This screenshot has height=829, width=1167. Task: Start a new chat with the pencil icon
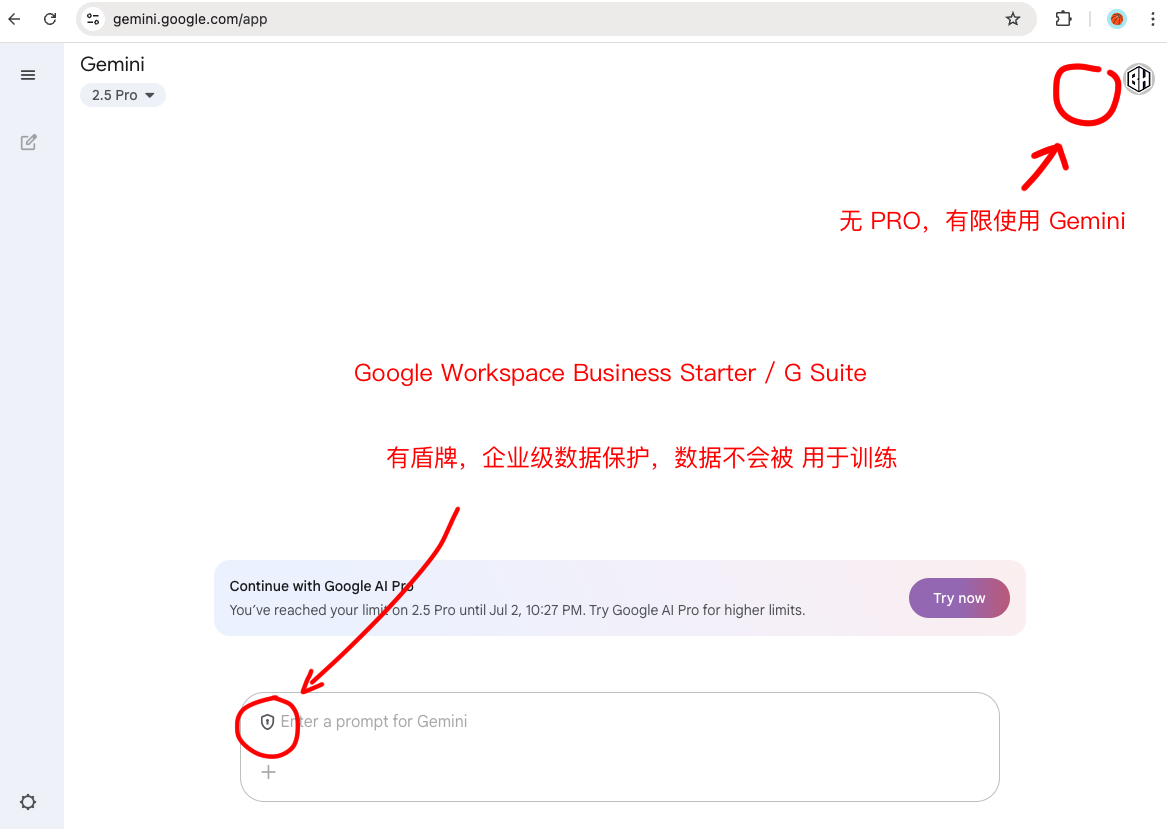[x=28, y=142]
